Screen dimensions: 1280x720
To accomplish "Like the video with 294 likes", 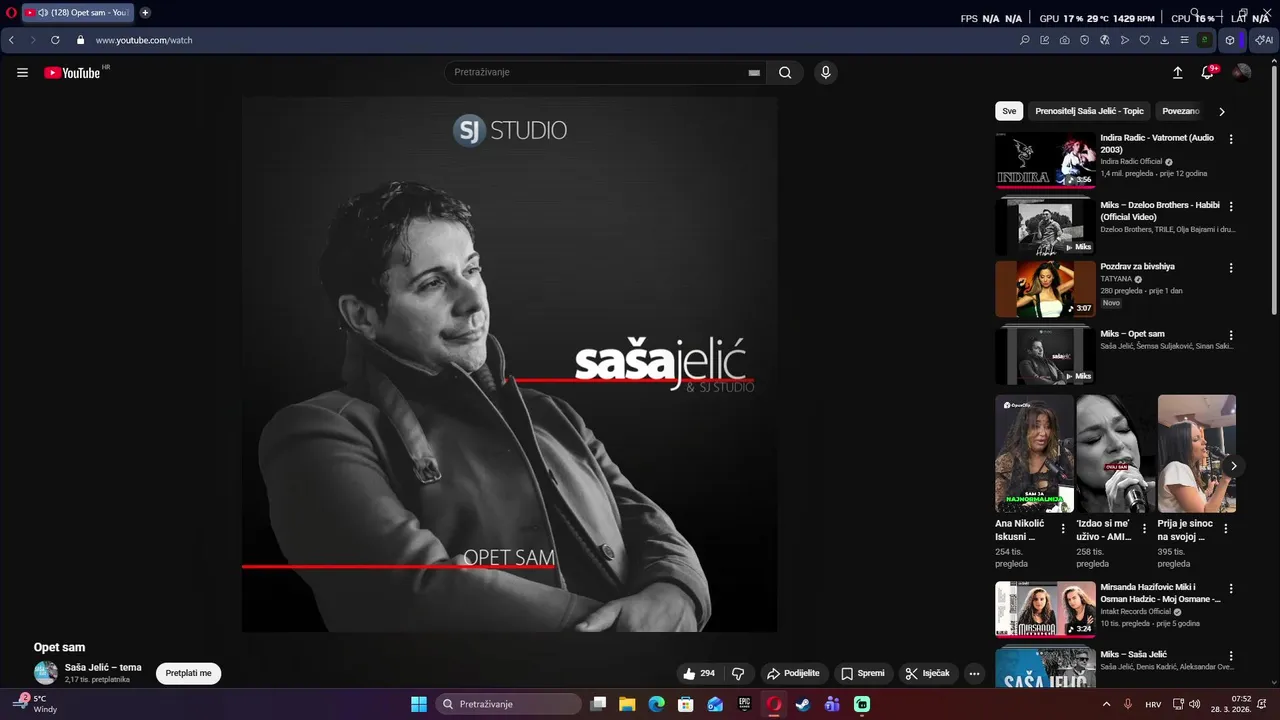I will point(699,673).
